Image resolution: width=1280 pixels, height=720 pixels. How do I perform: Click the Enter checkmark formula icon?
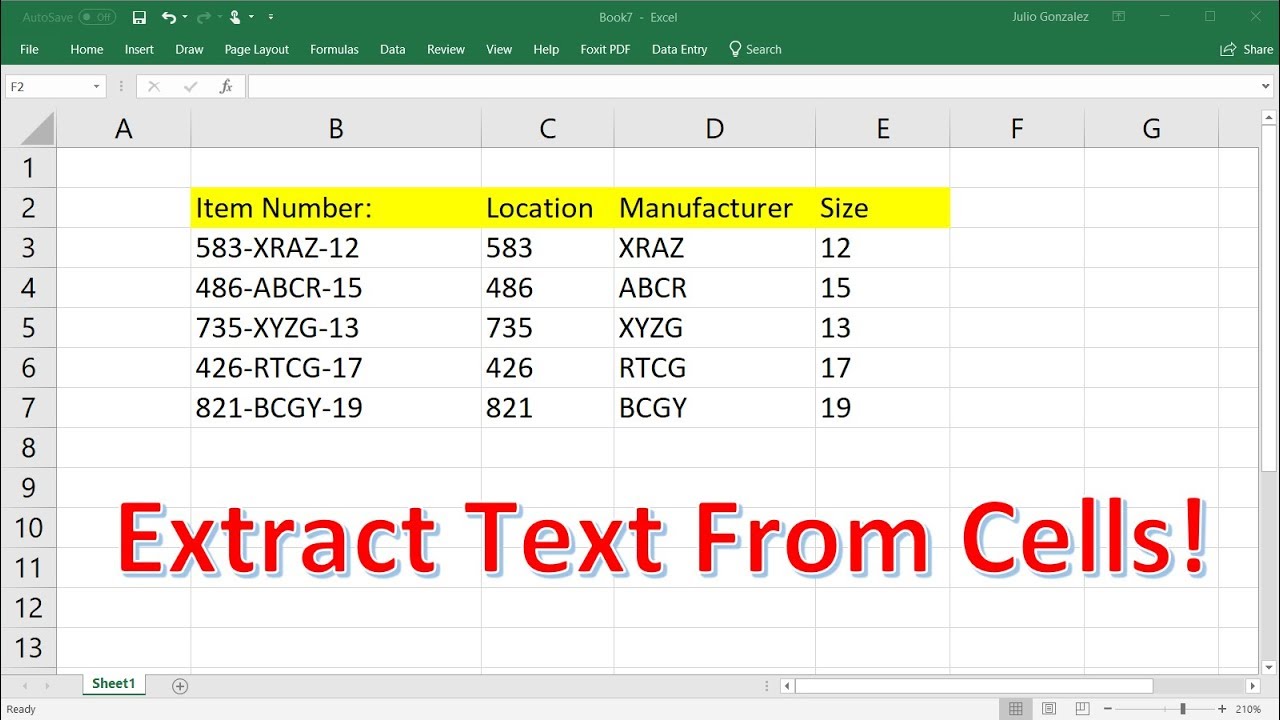coord(190,87)
